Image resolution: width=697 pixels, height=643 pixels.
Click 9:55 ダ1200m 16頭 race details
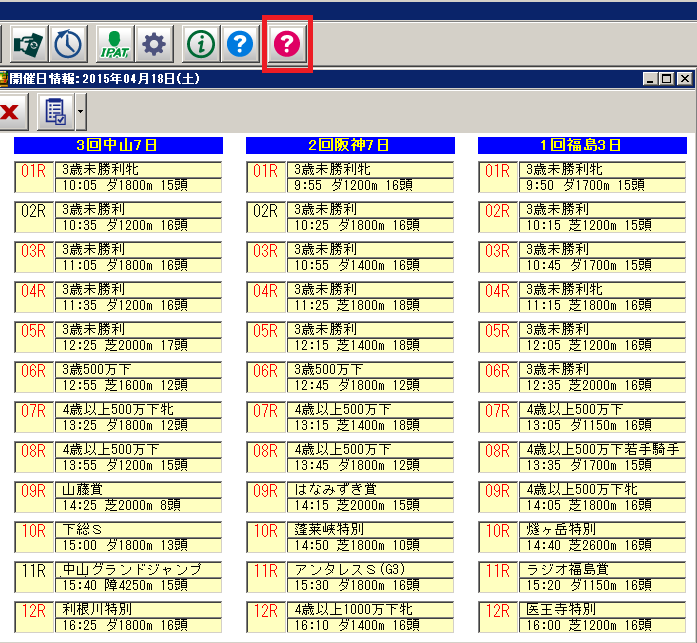(370, 185)
